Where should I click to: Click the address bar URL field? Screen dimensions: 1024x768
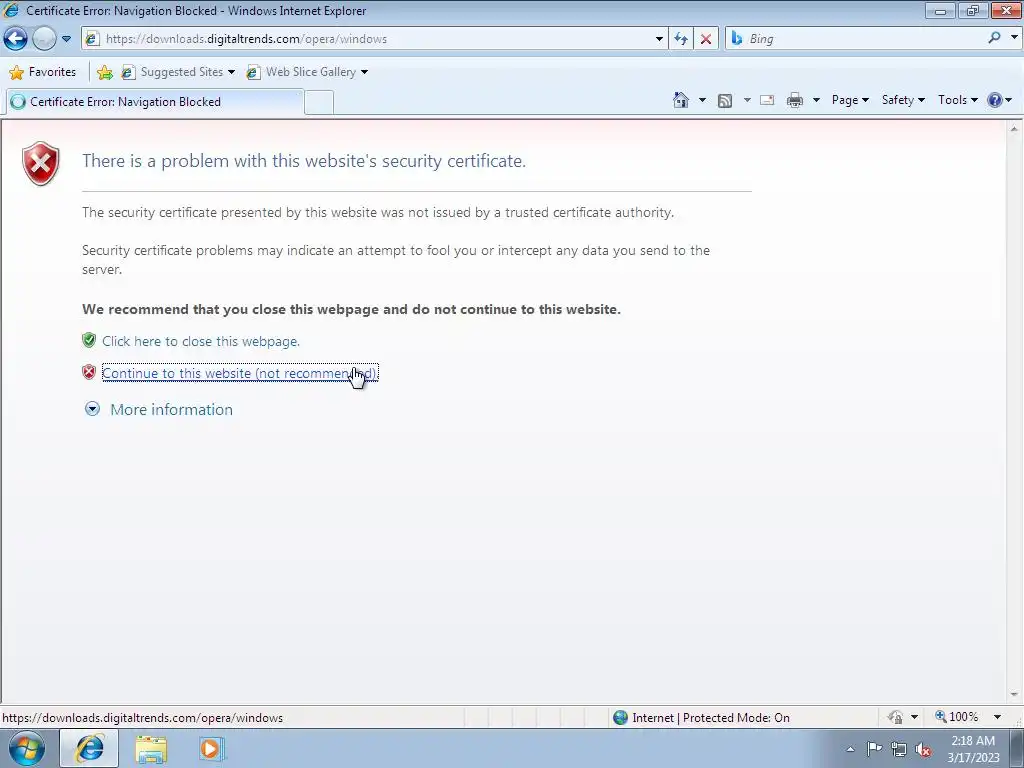click(376, 39)
